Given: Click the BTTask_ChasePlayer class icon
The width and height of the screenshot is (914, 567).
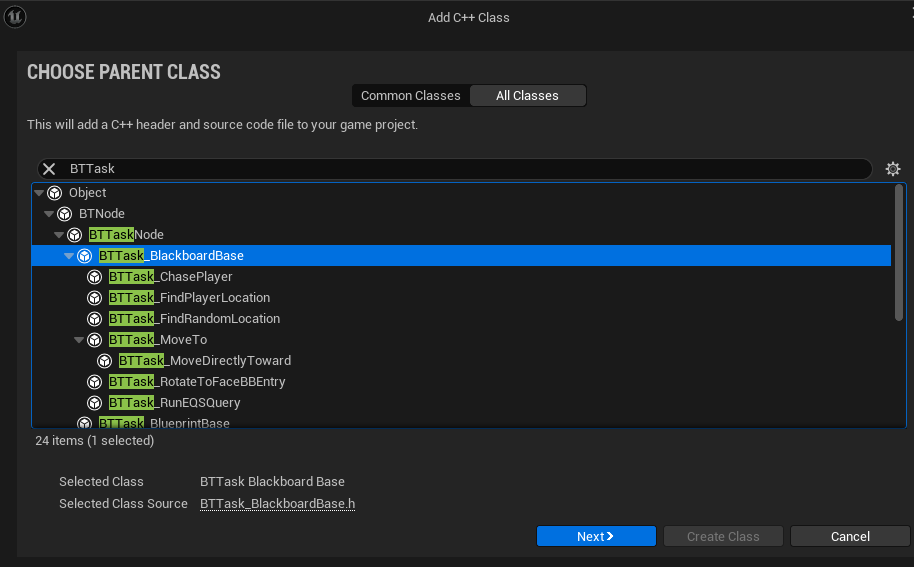Looking at the screenshot, I should pyautogui.click(x=94, y=277).
